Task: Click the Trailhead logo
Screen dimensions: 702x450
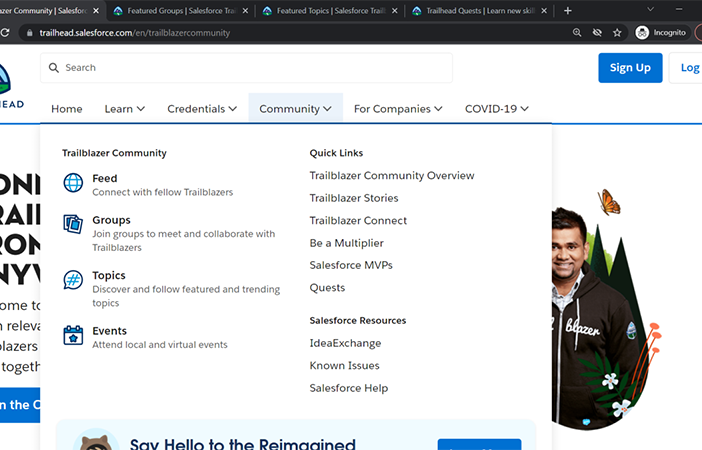Action: point(10,85)
